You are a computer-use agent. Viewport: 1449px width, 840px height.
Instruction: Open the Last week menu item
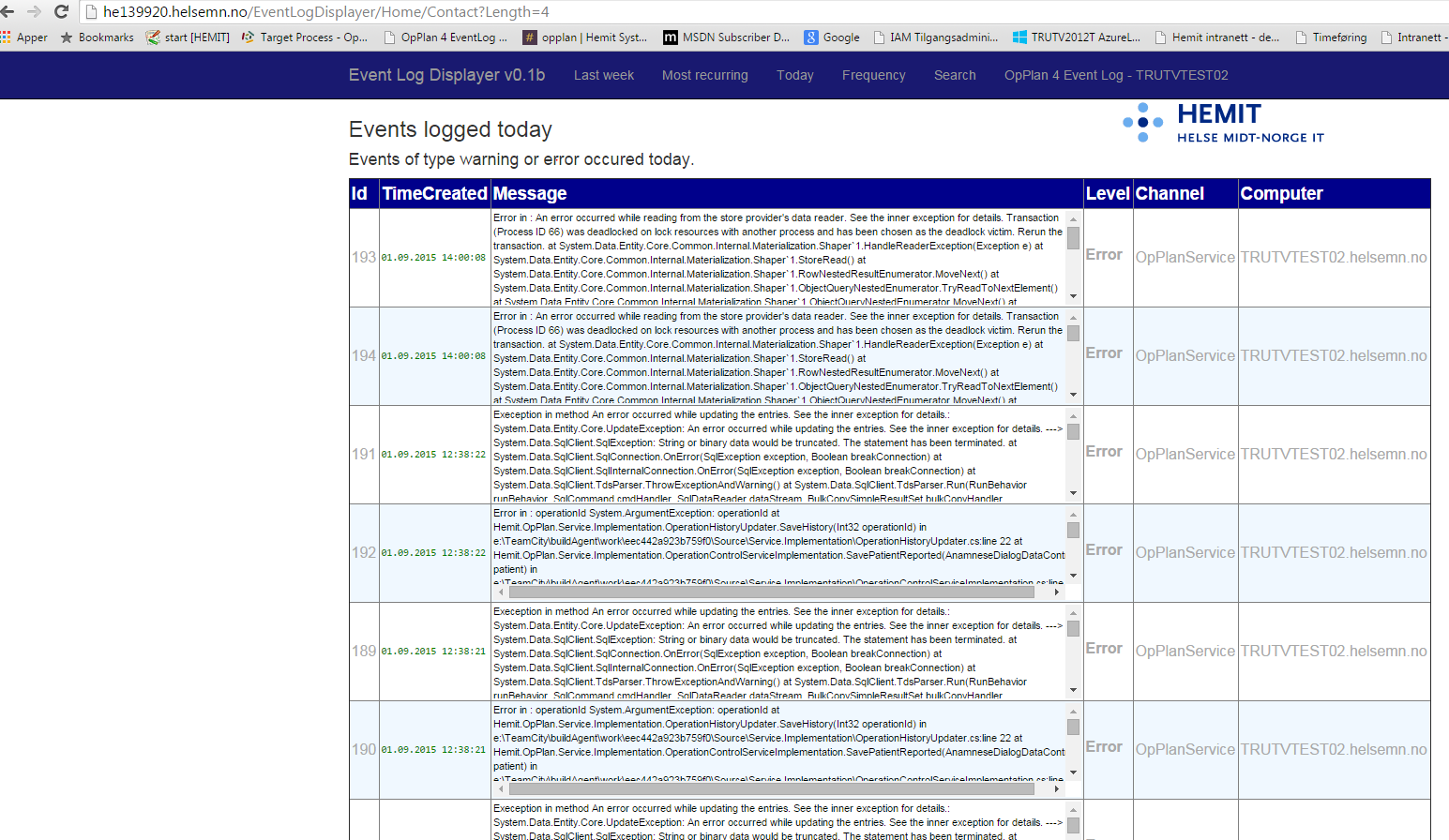(x=604, y=75)
